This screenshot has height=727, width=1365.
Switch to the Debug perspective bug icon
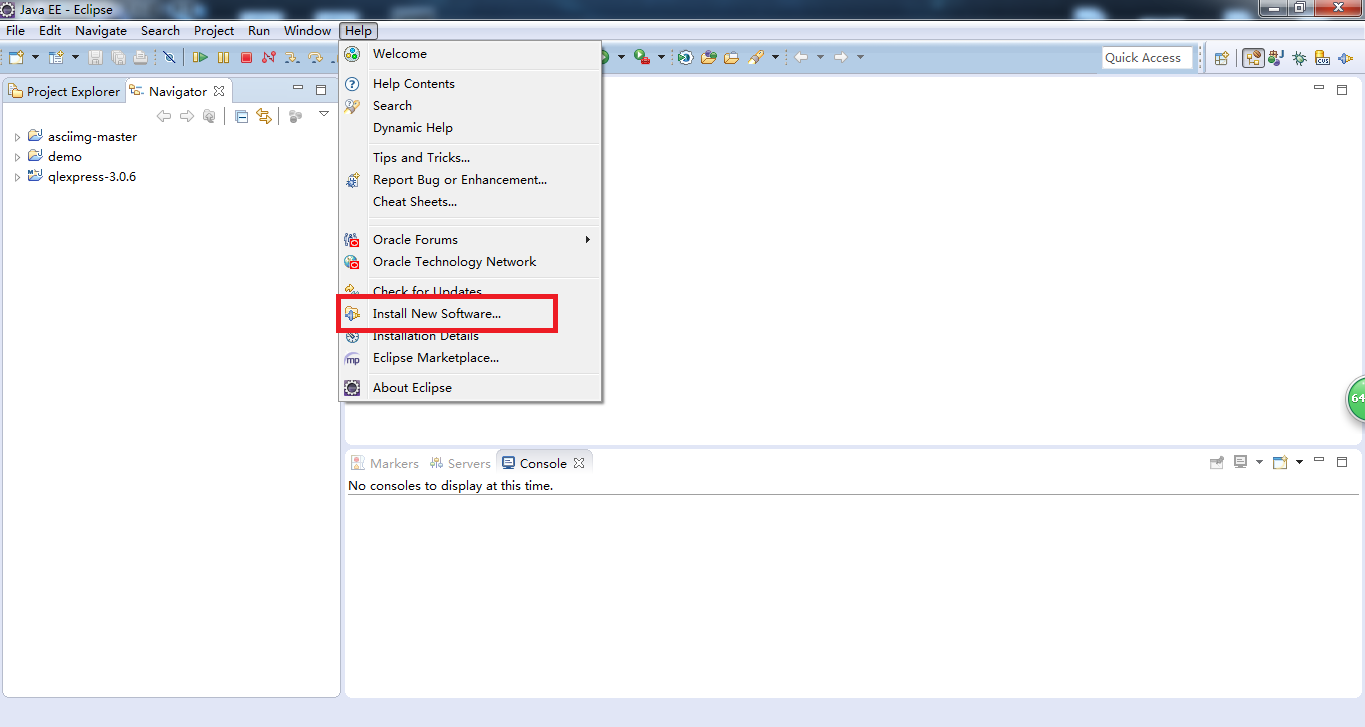[x=1299, y=58]
